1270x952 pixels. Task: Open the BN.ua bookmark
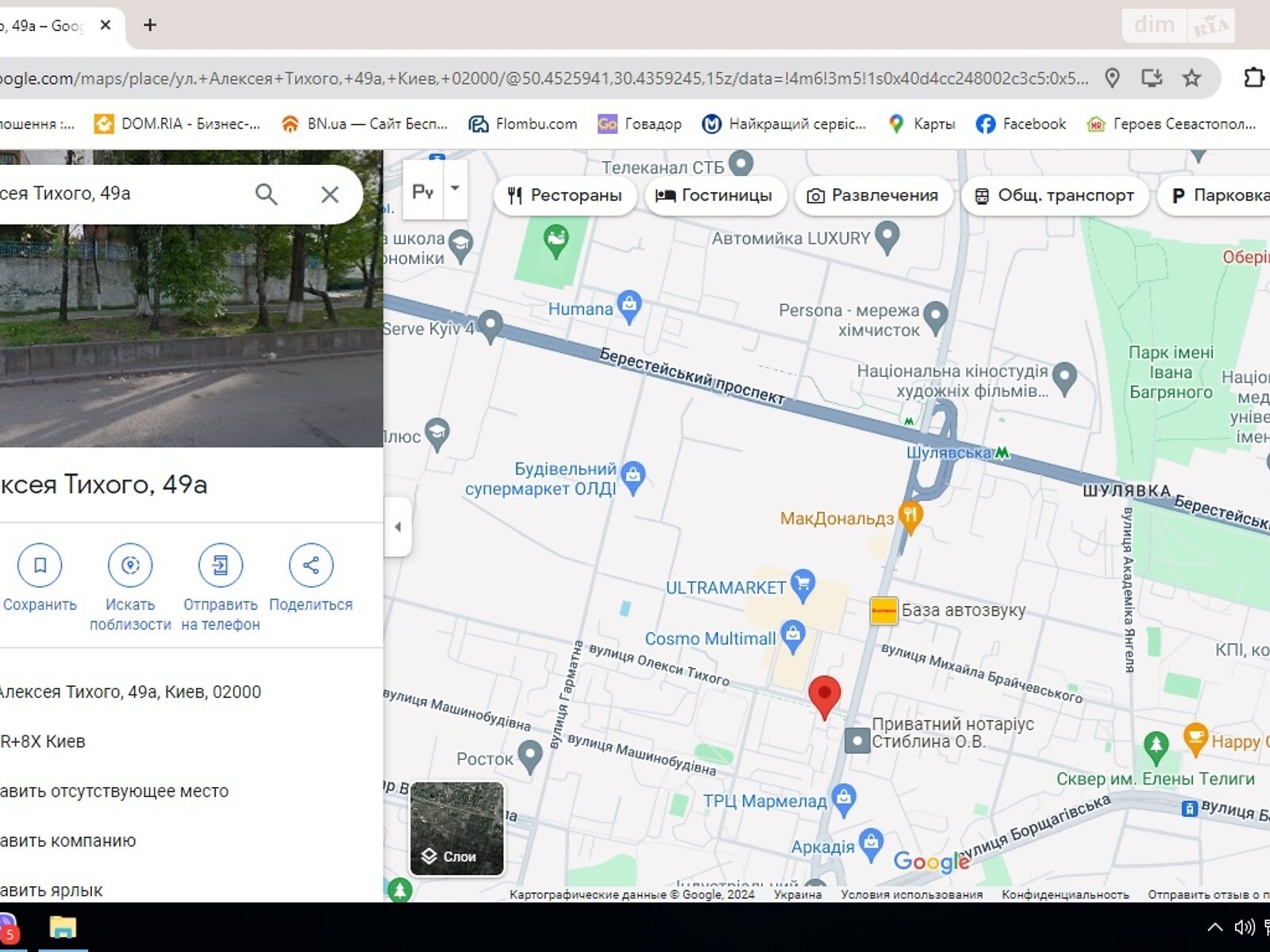[x=364, y=124]
